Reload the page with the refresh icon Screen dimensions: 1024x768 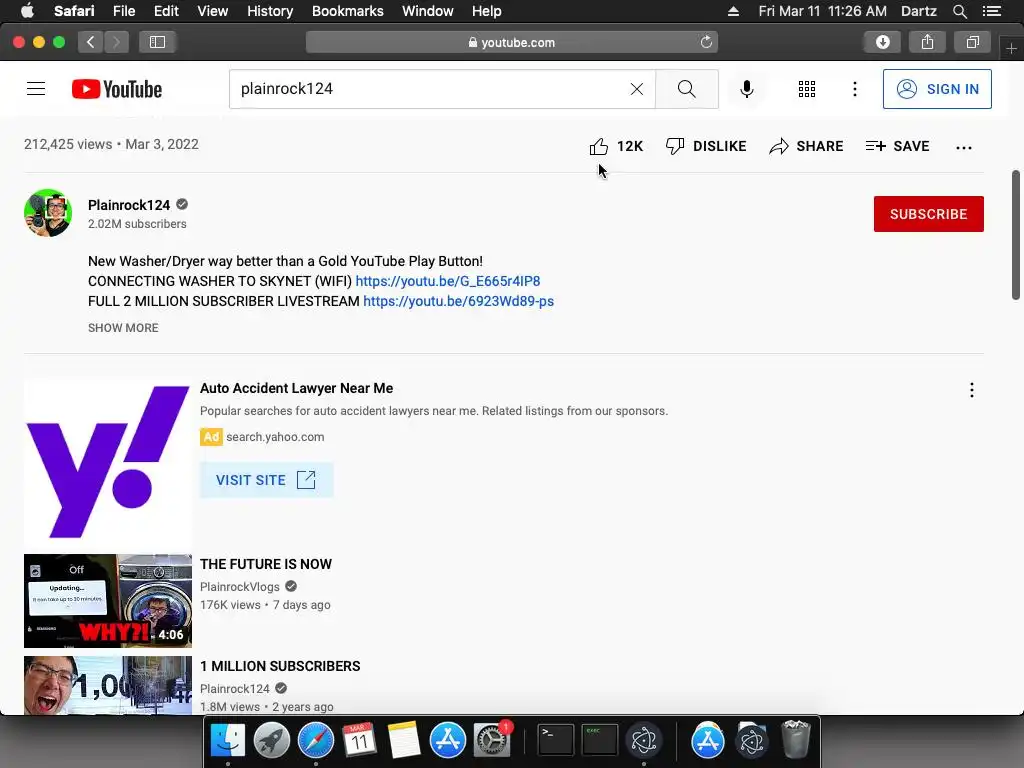[706, 42]
